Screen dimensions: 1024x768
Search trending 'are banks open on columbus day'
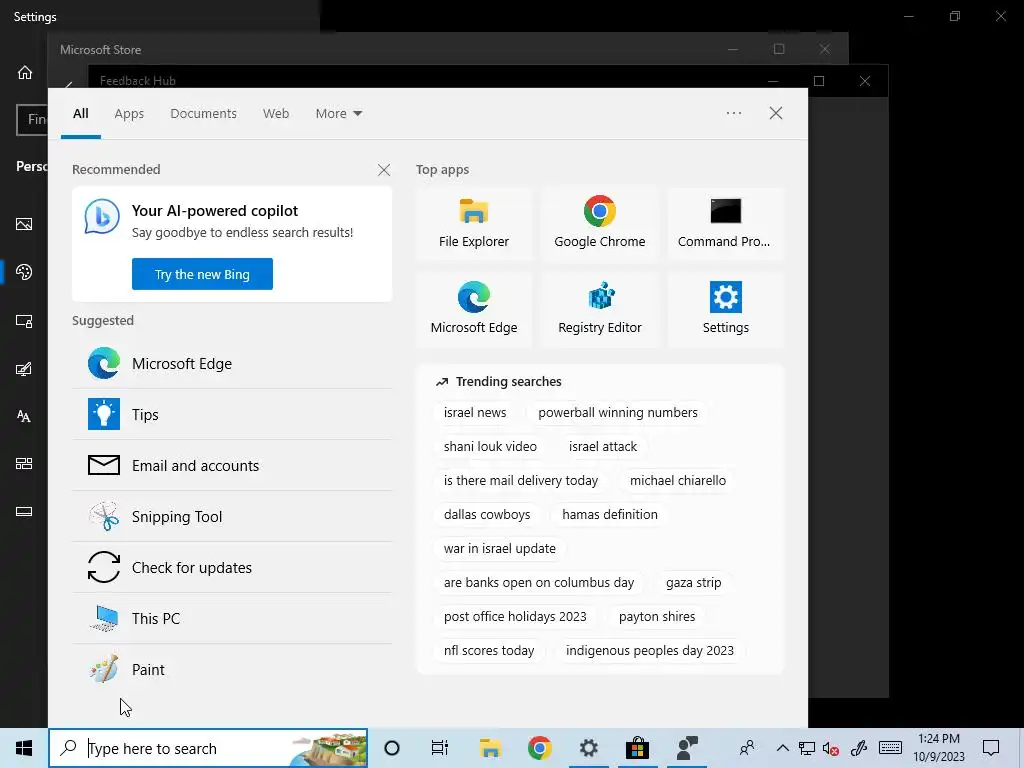(539, 583)
